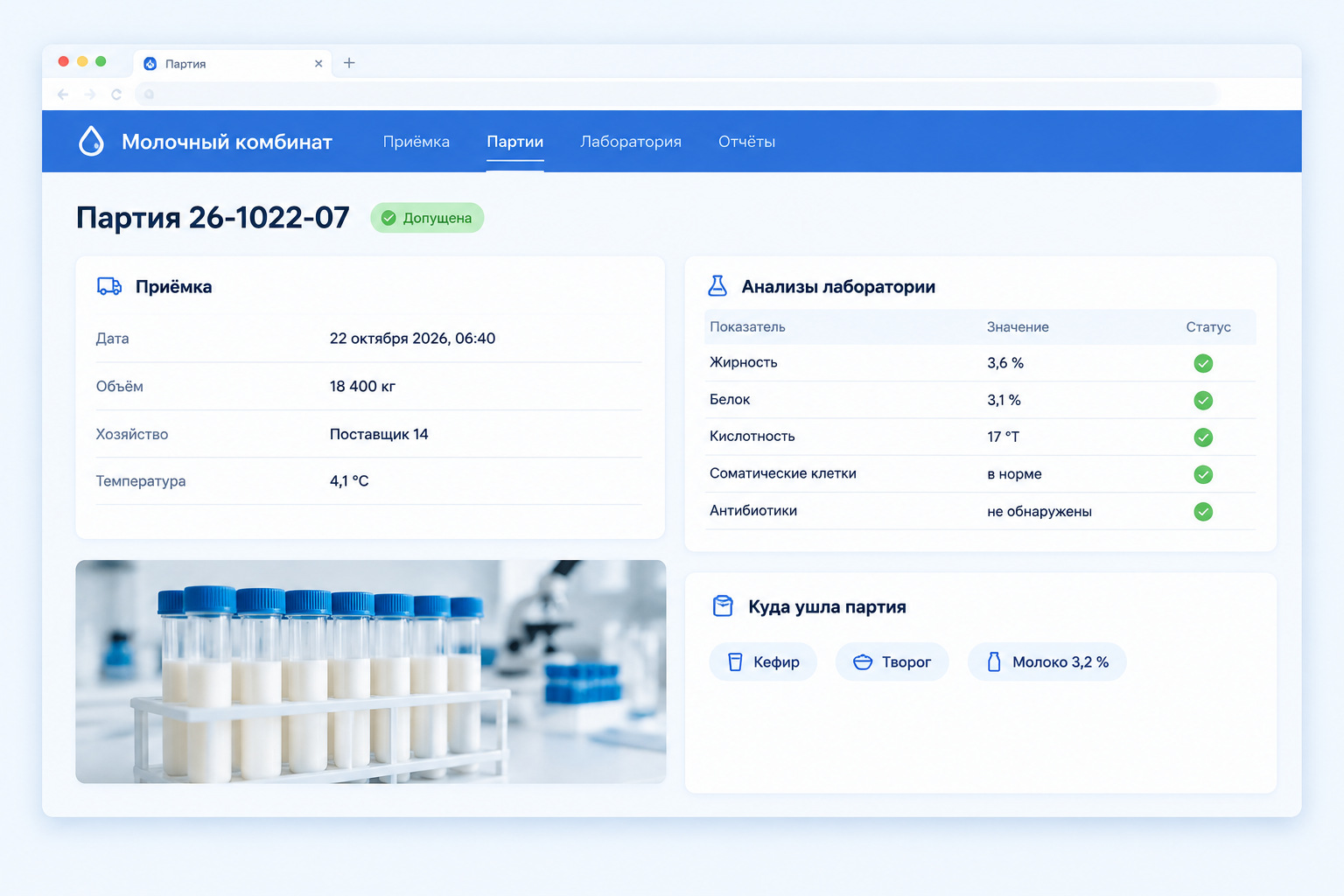Click the water drop logo icon
The image size is (1344, 896).
click(91, 141)
